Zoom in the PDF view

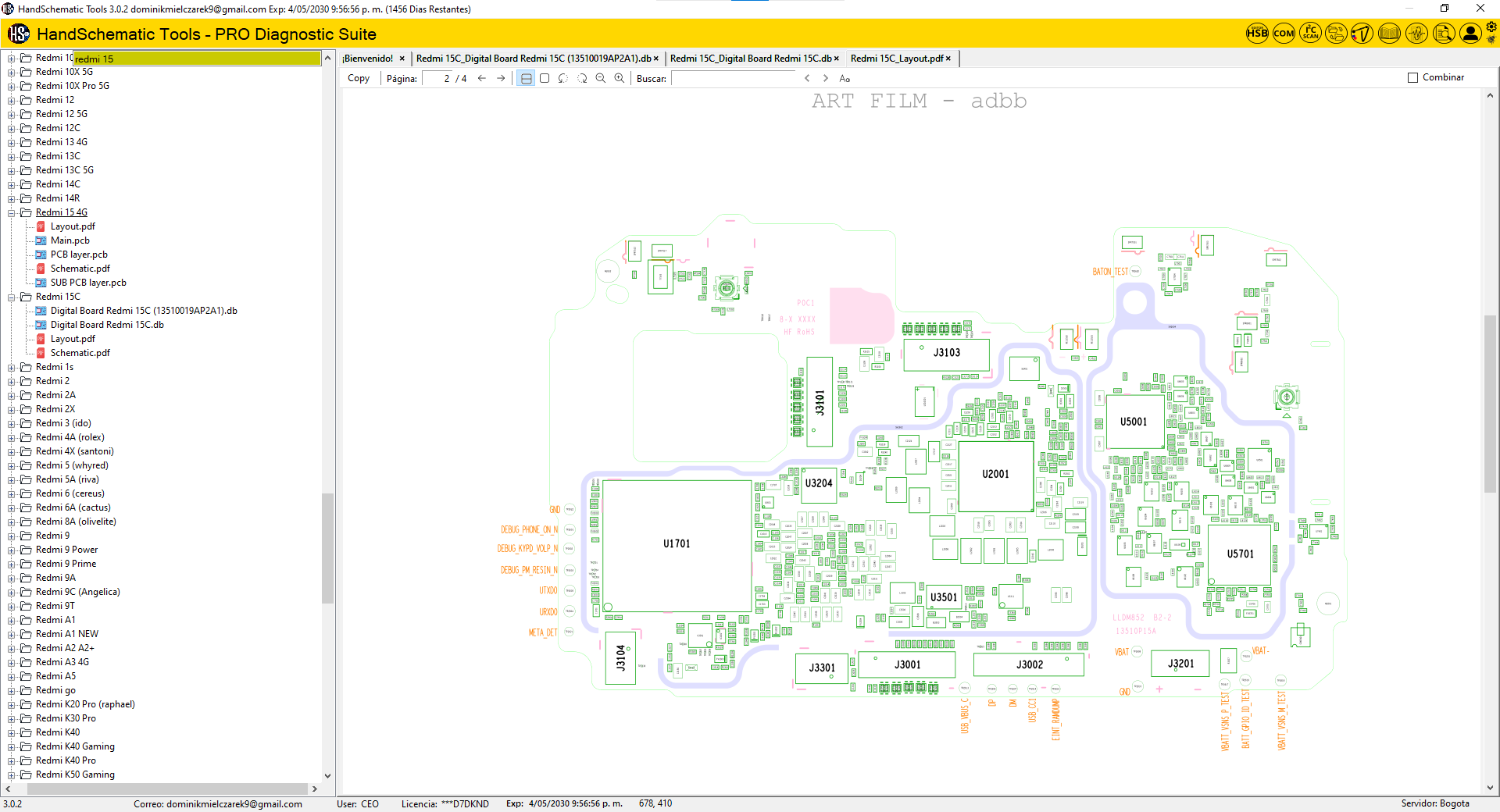click(x=620, y=78)
